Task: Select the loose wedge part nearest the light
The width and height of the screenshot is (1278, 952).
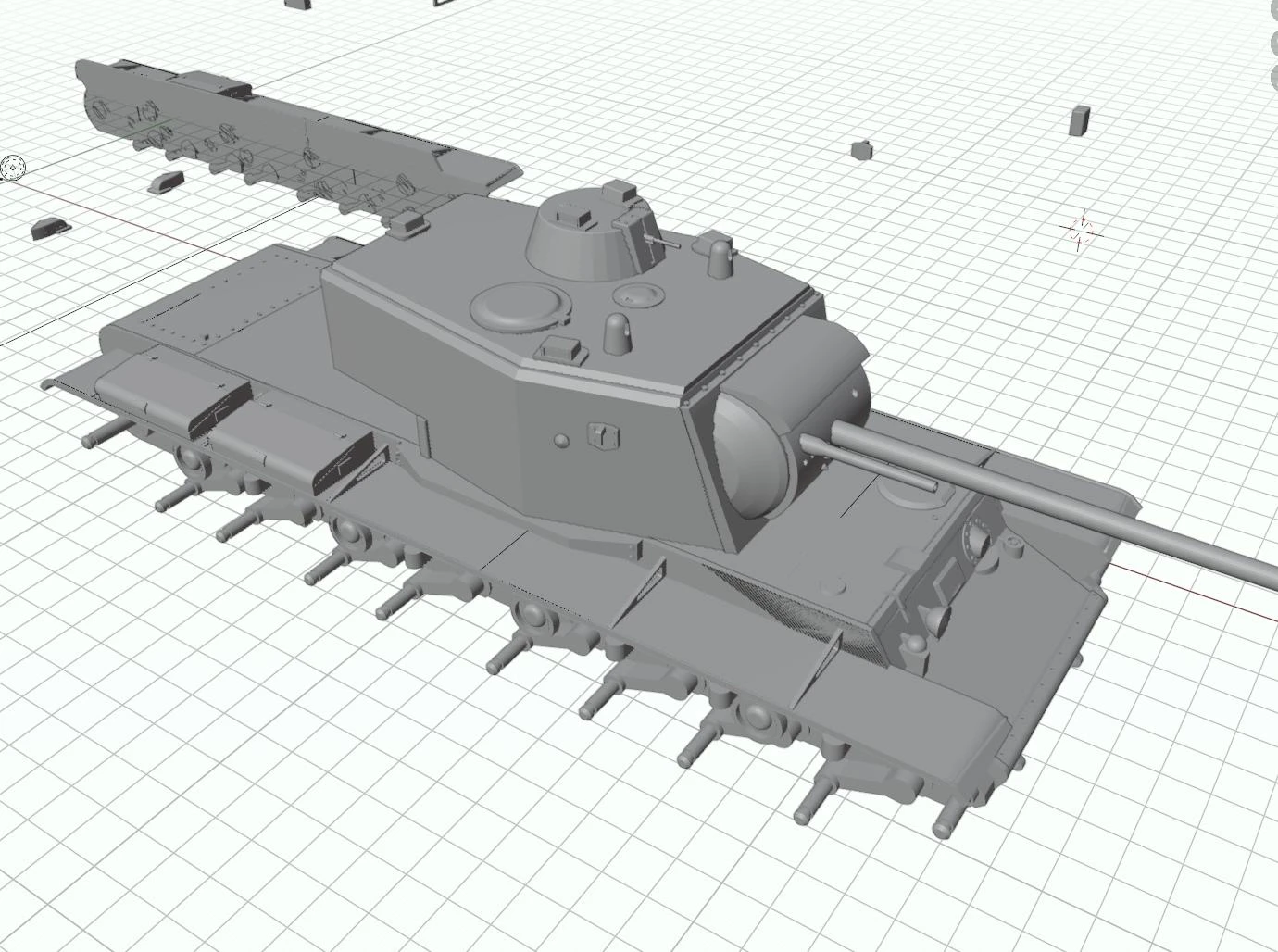Action: click(x=166, y=181)
